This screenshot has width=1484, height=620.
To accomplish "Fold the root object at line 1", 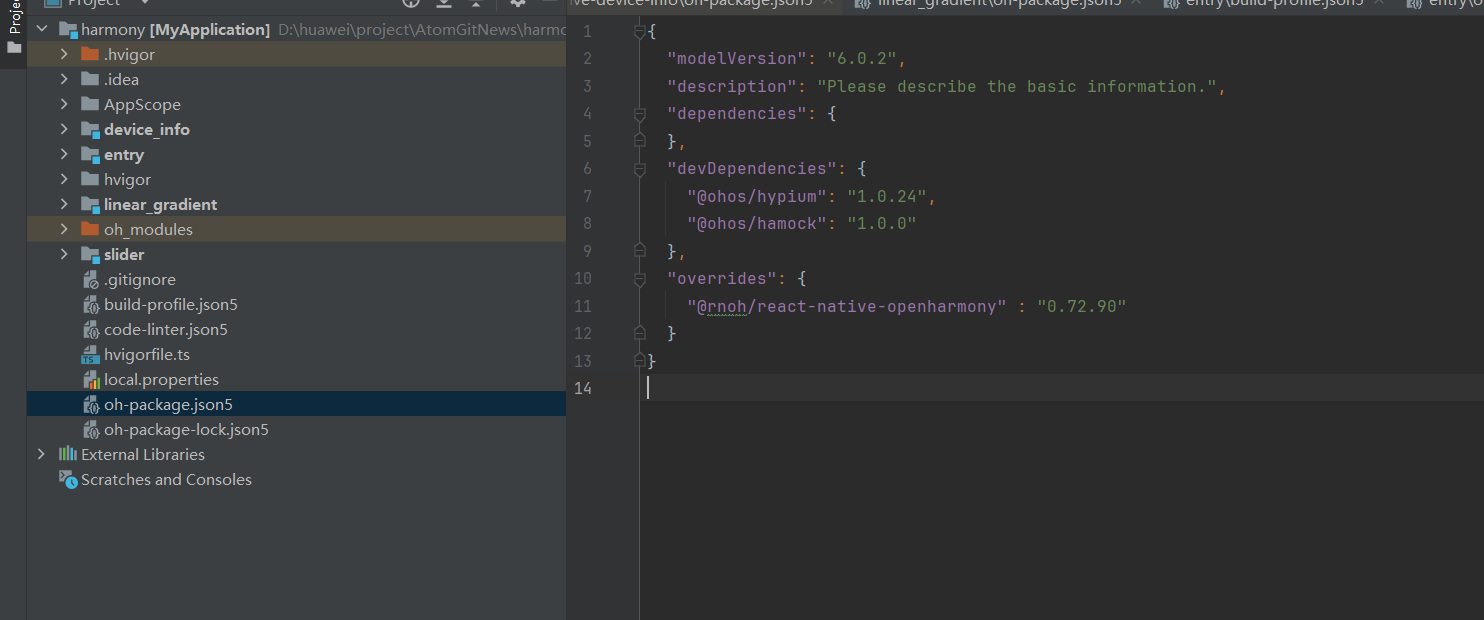I will click(x=640, y=32).
